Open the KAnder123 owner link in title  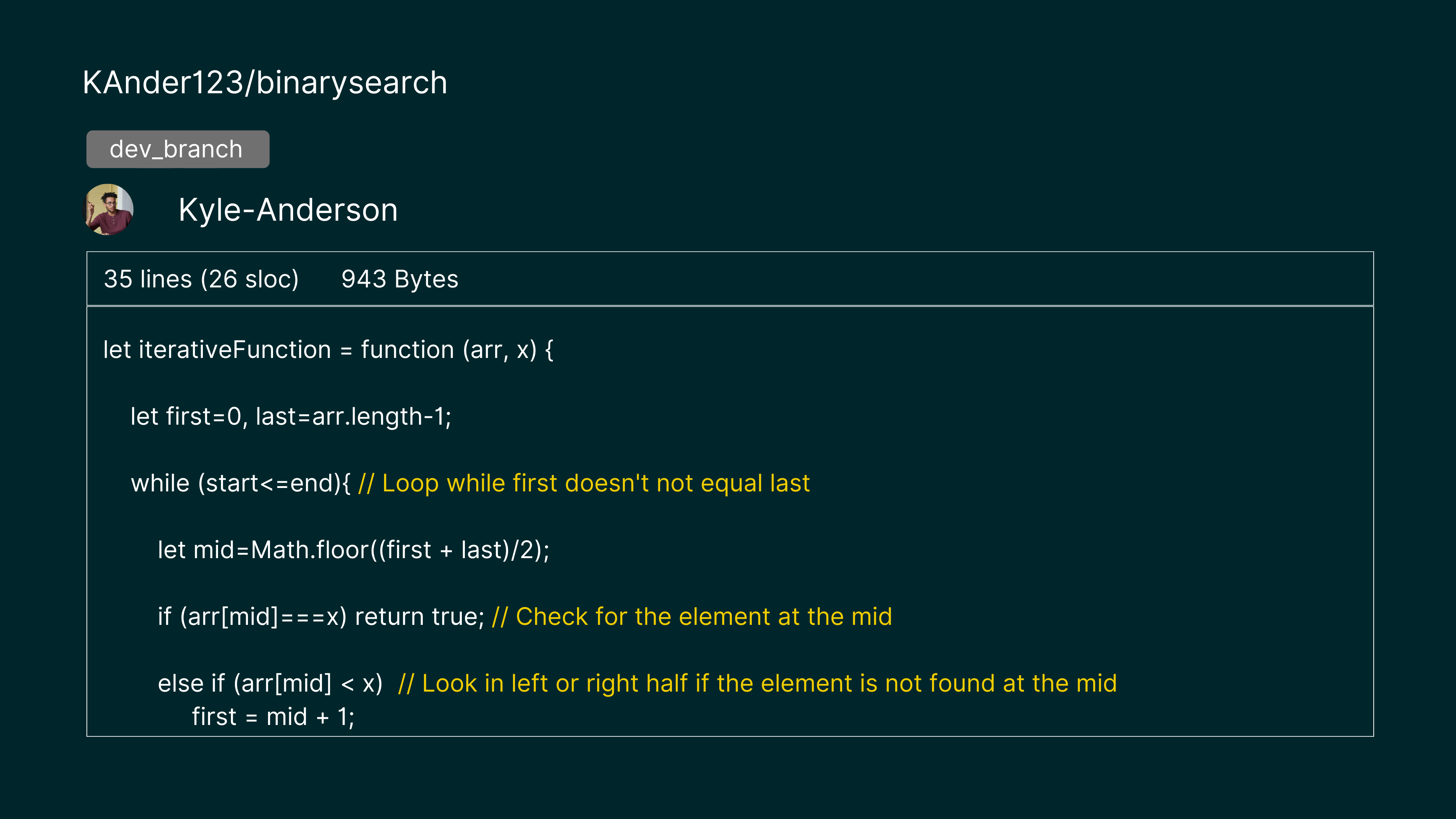162,83
